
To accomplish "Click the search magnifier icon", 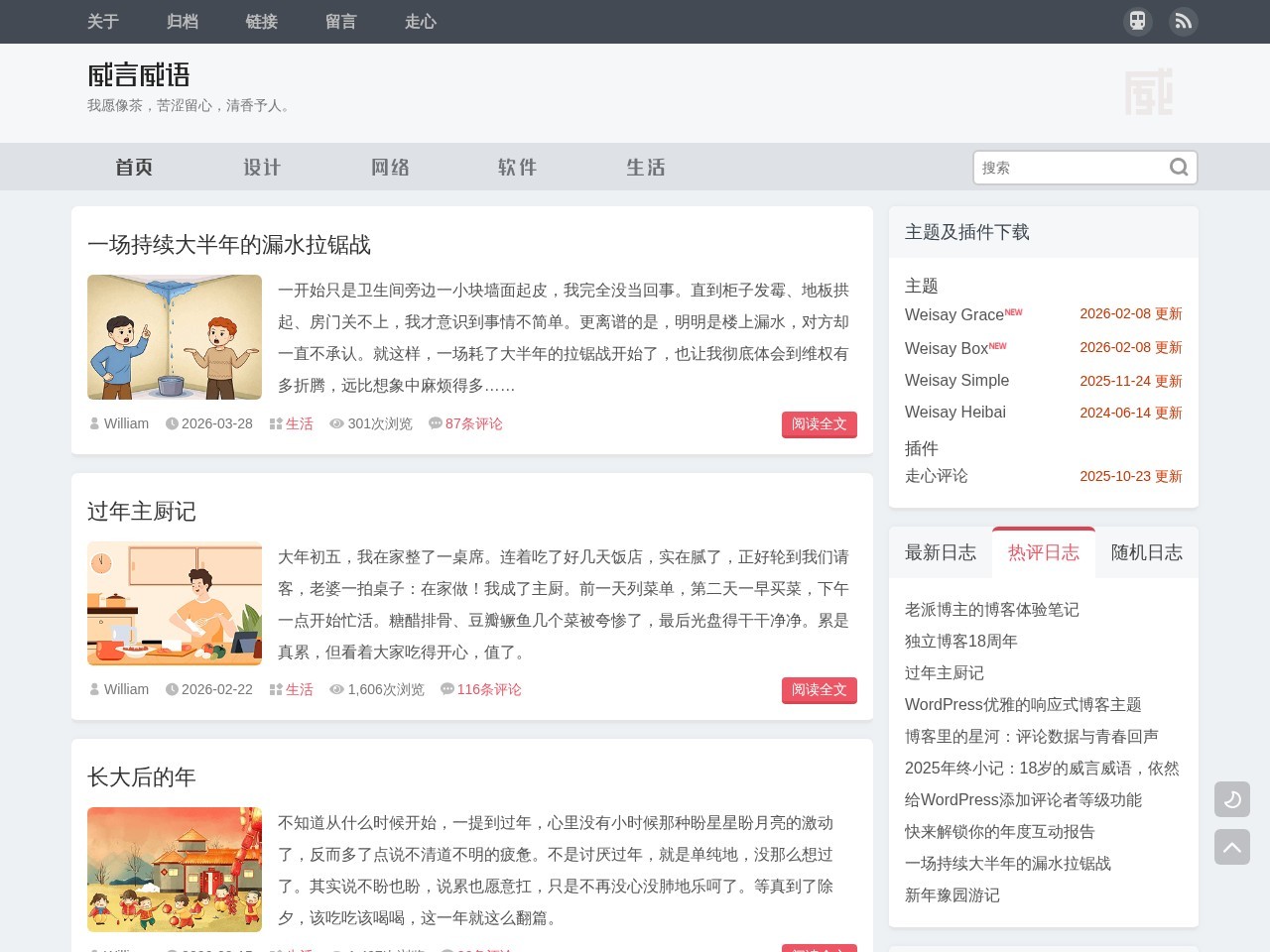I will coord(1178,168).
